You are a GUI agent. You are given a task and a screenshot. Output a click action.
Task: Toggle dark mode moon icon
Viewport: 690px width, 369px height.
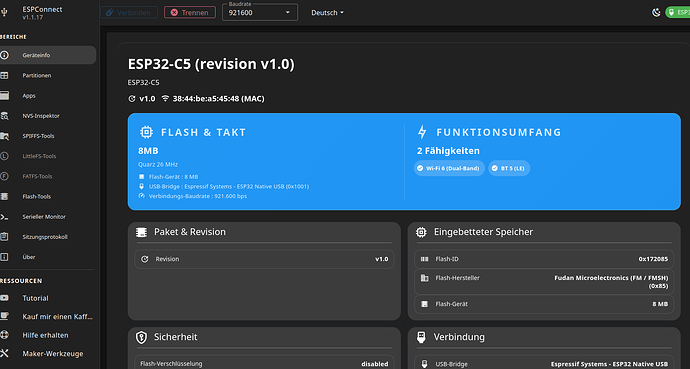coord(656,12)
